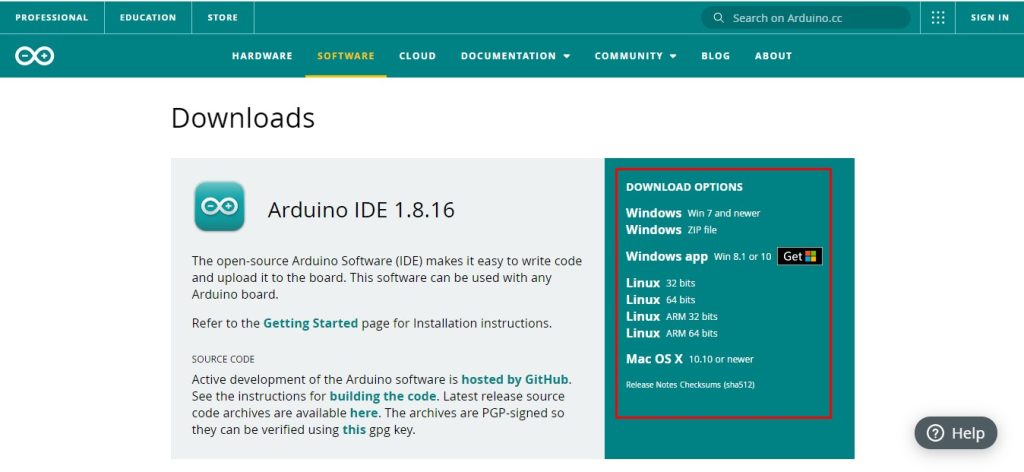Download Windows Win 7 and newer installer
This screenshot has height=472, width=1024.
click(693, 213)
